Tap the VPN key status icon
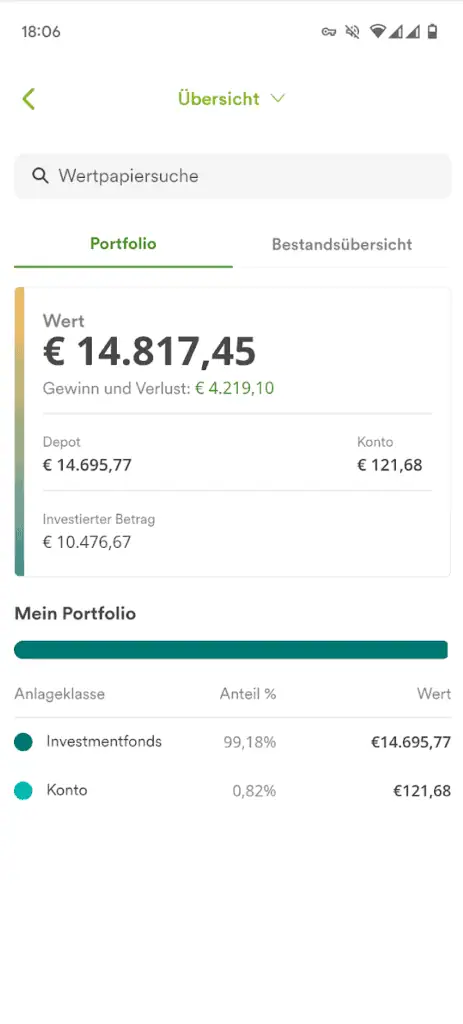Screen dimensions: 463x1024 (328, 32)
